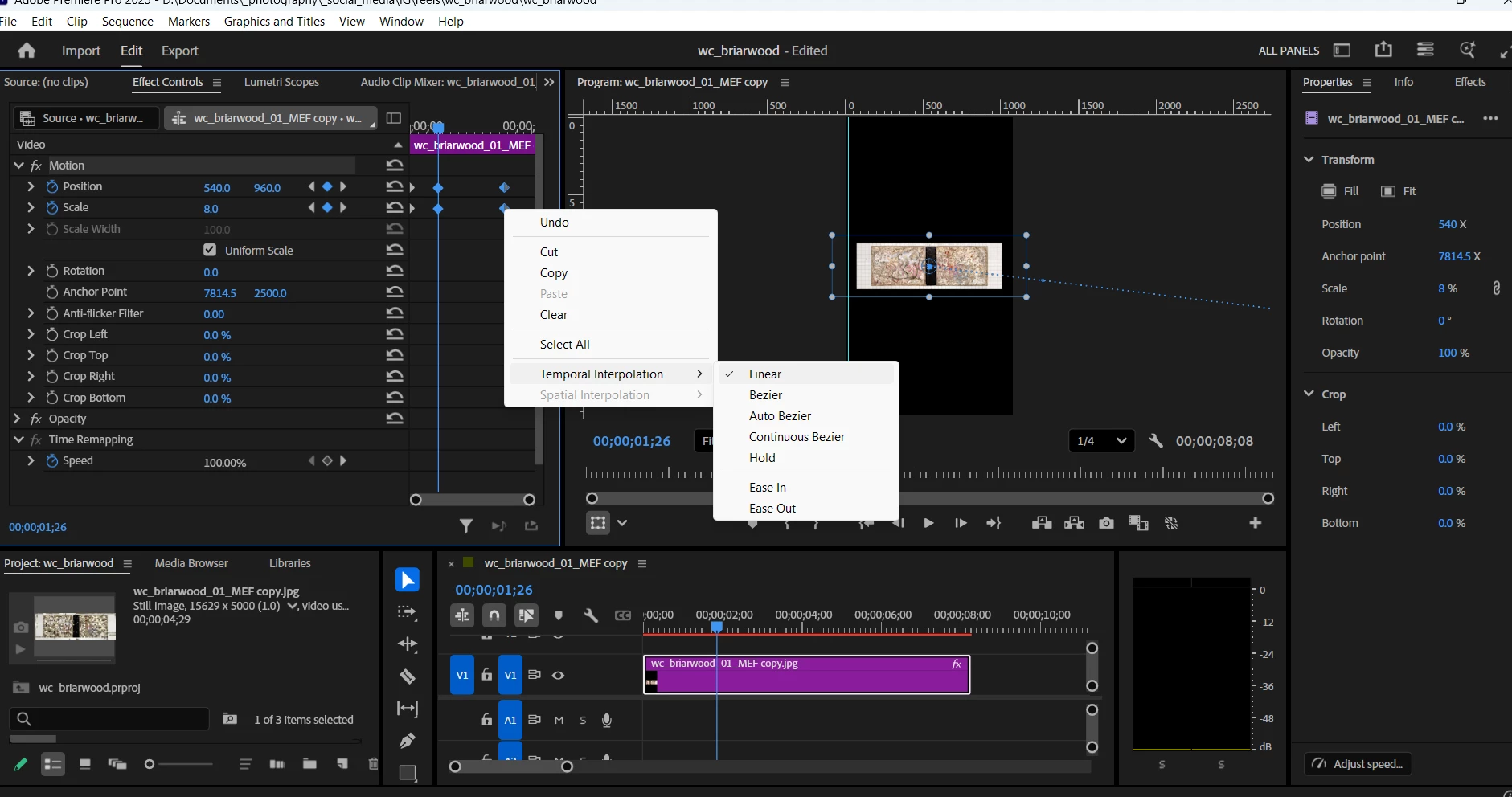Click the Lift button in Program monitor
Screen dimensions: 1512x797
1042,523
